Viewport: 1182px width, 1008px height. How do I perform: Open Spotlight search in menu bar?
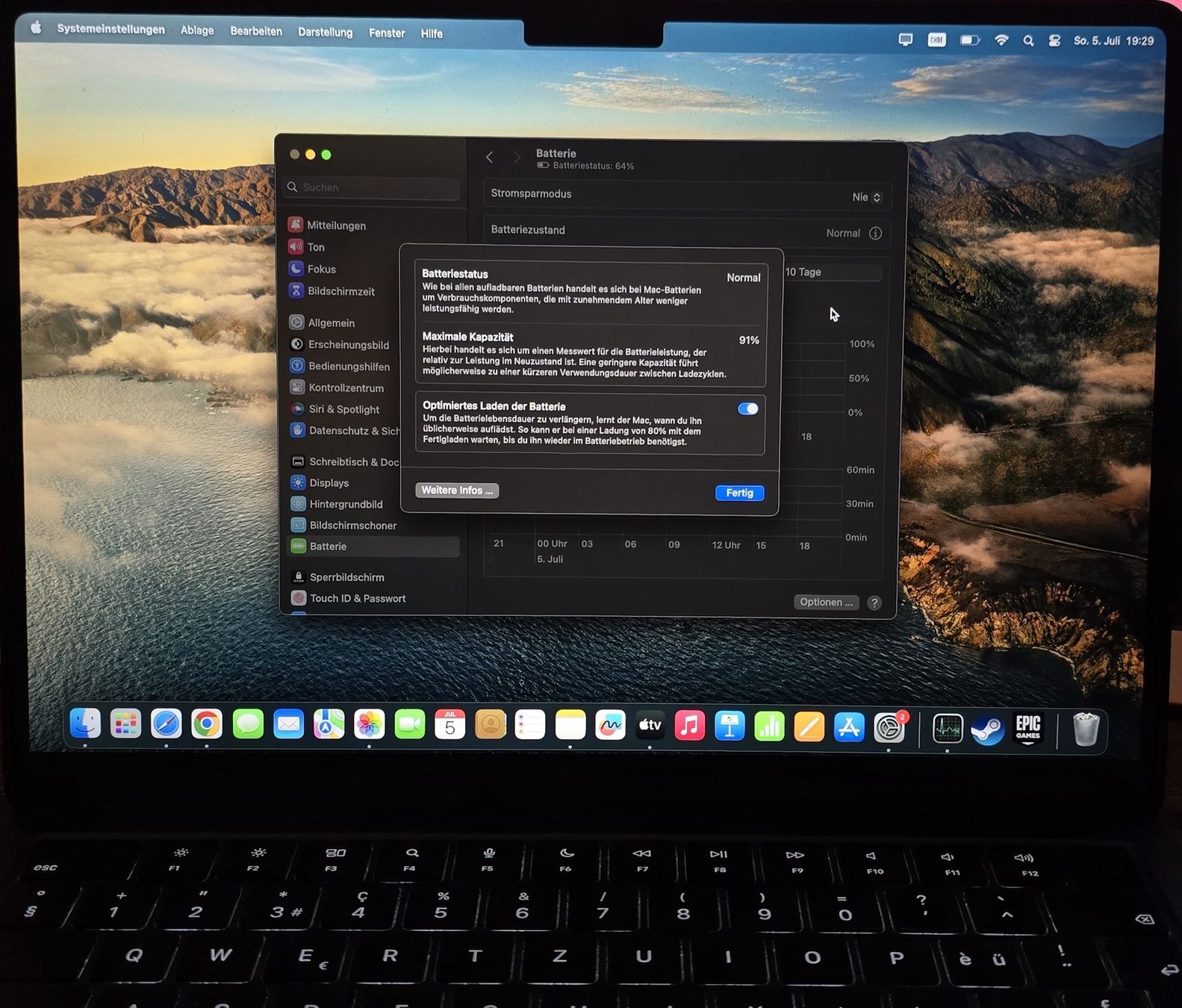[1028, 41]
